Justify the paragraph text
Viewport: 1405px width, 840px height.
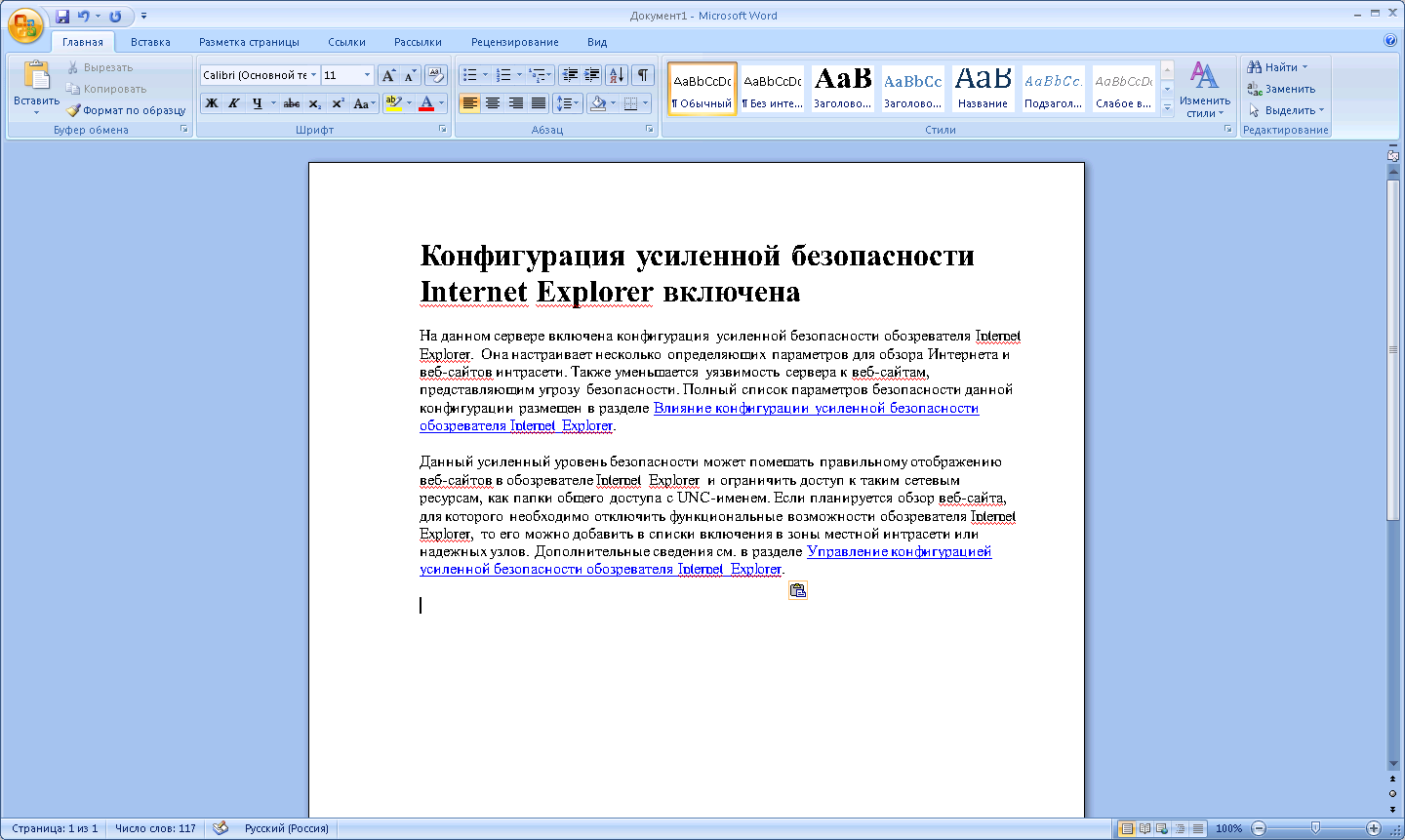(538, 102)
